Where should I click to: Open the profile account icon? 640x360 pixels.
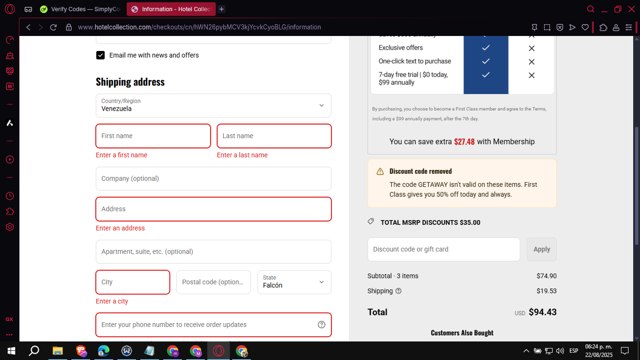[616, 27]
